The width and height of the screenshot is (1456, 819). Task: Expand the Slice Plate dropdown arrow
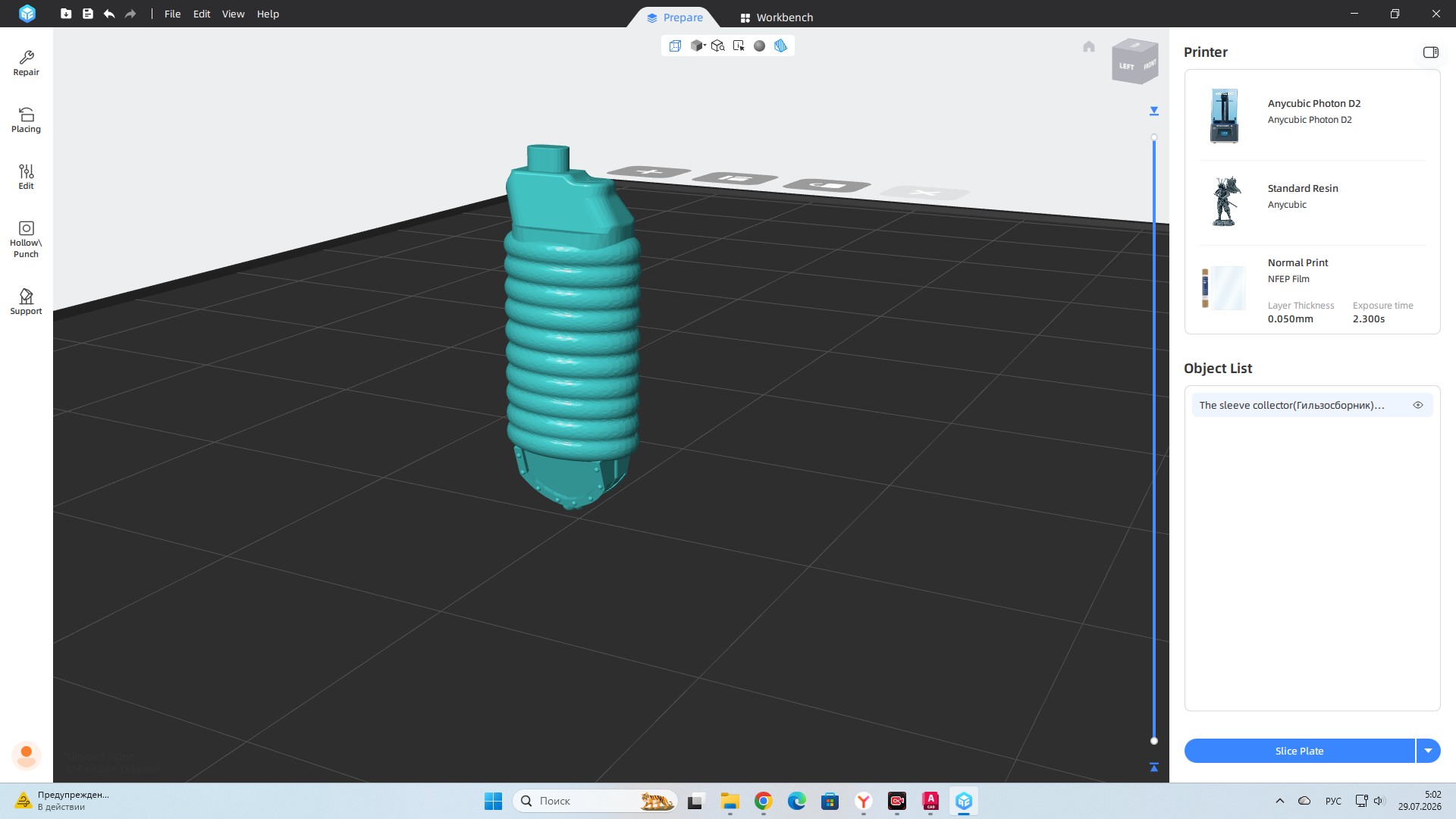[x=1428, y=751]
